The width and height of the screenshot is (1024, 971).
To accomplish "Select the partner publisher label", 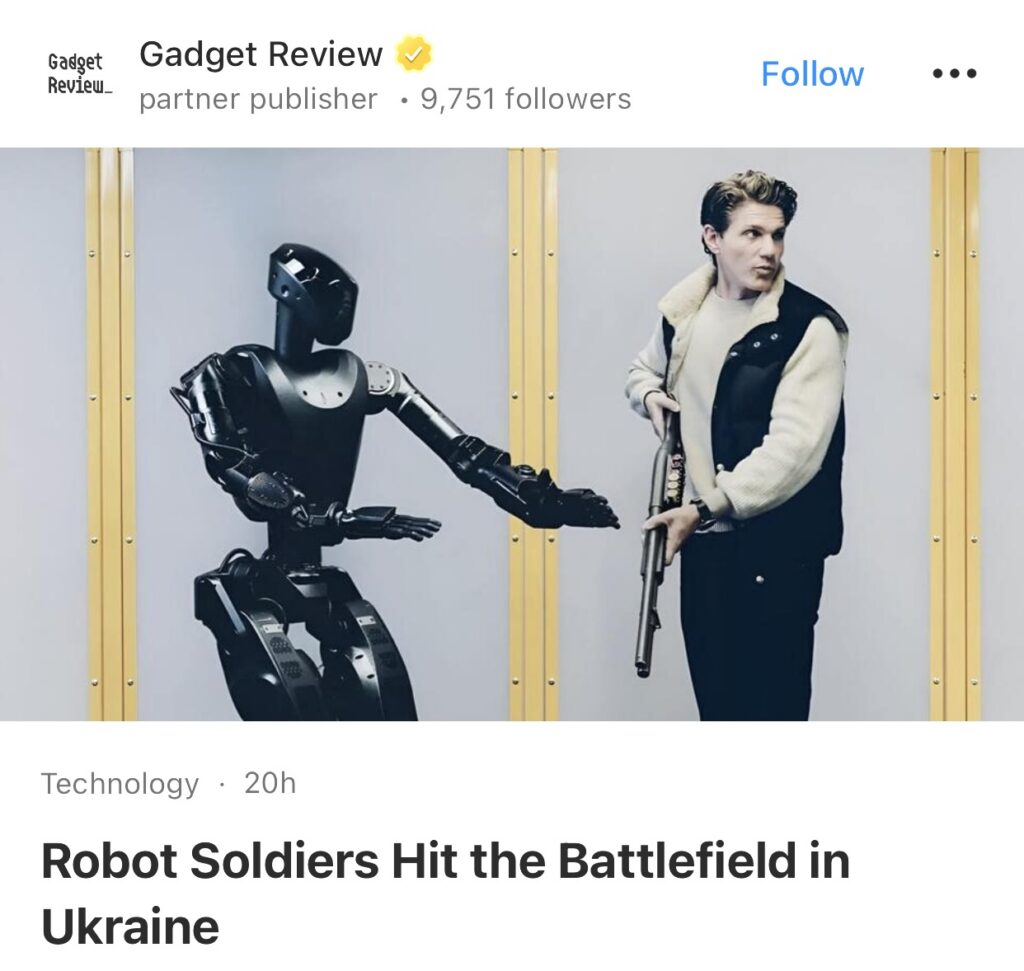I will click(258, 99).
